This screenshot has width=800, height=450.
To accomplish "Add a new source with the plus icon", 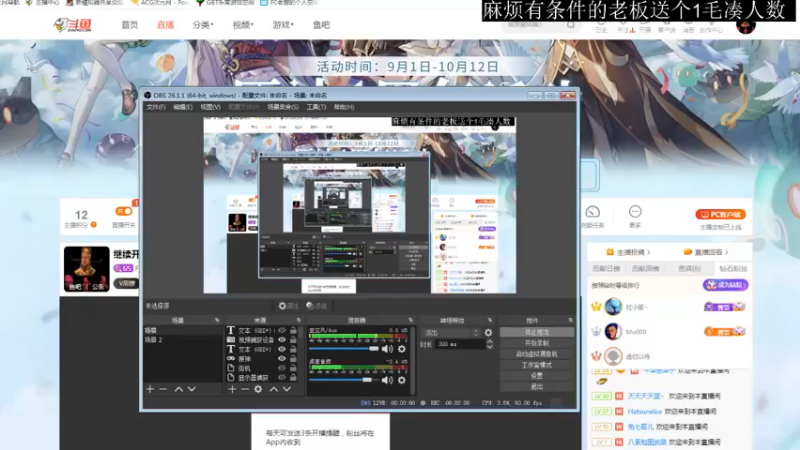I will [232, 389].
